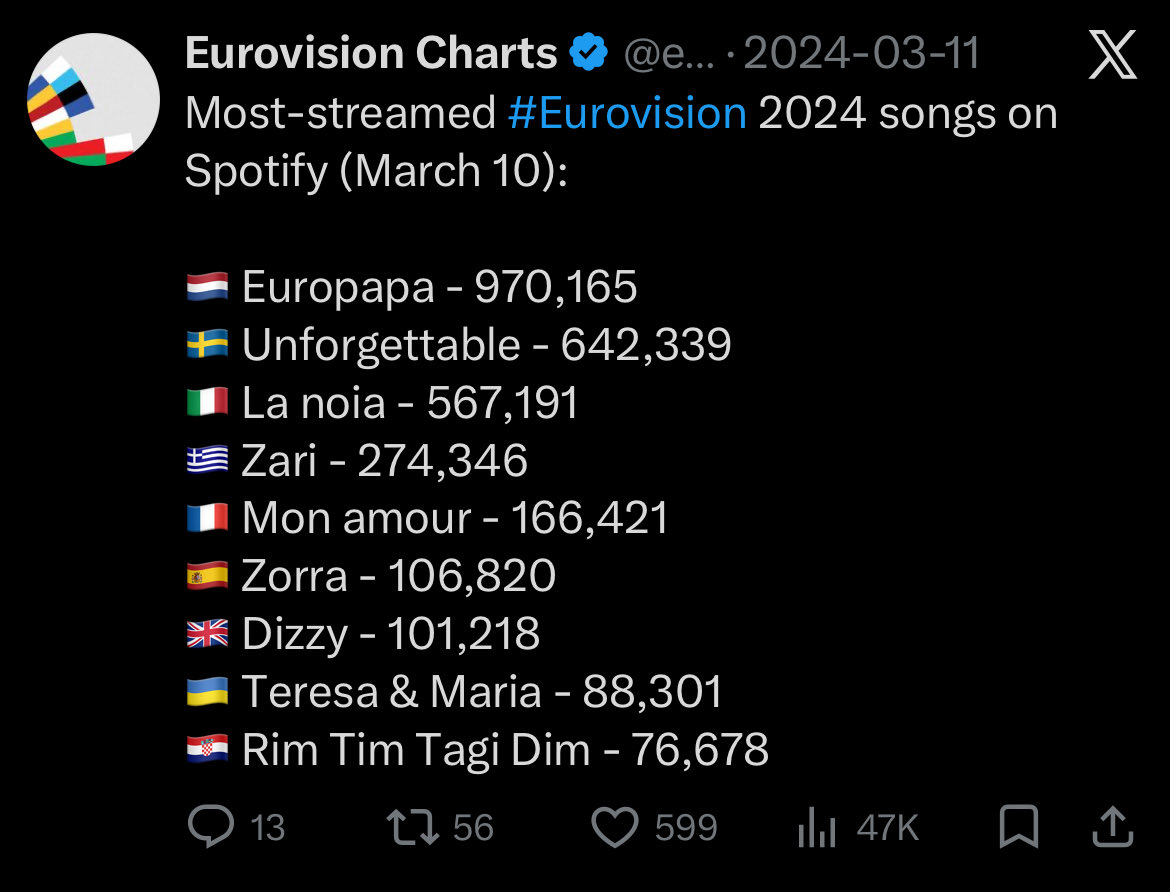Open the view analytics bar chart icon
1170x892 pixels.
[815, 829]
